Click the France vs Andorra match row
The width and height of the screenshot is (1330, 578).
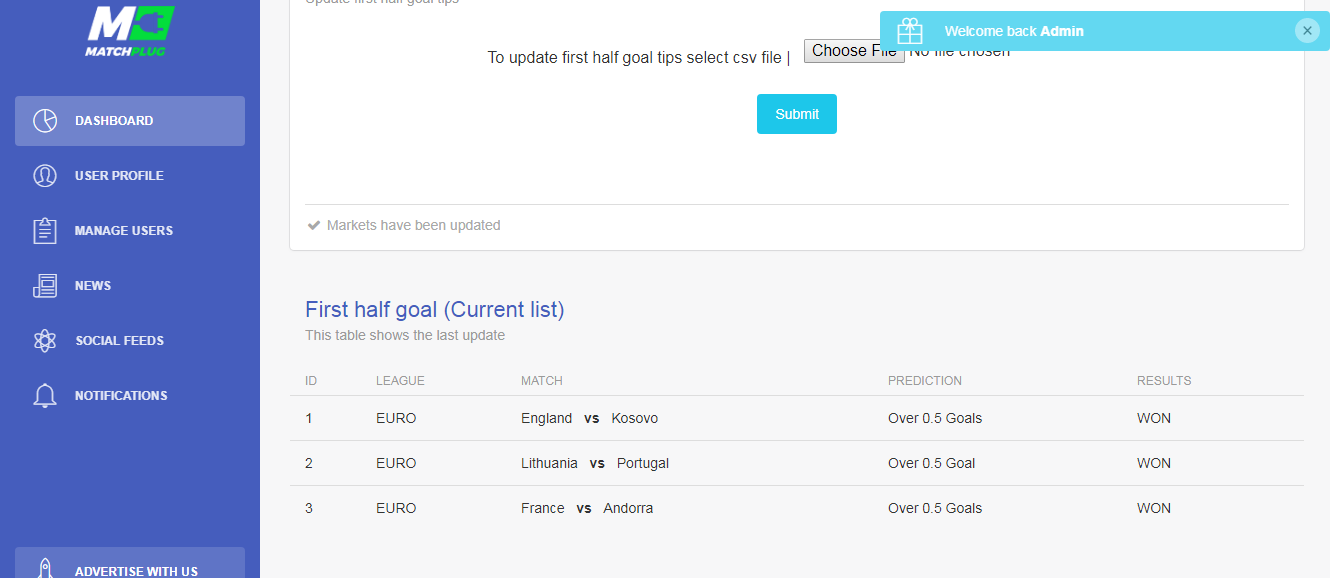[x=797, y=508]
